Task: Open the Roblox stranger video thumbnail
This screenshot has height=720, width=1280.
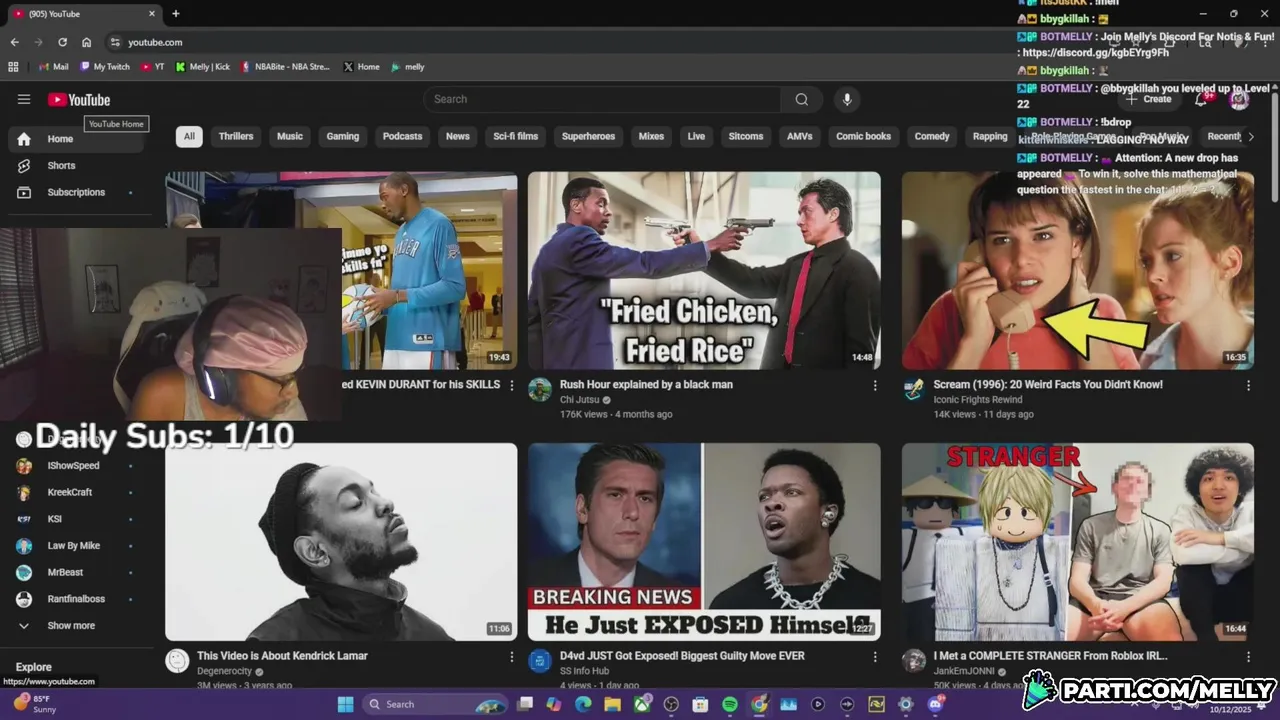Action: [1077, 542]
